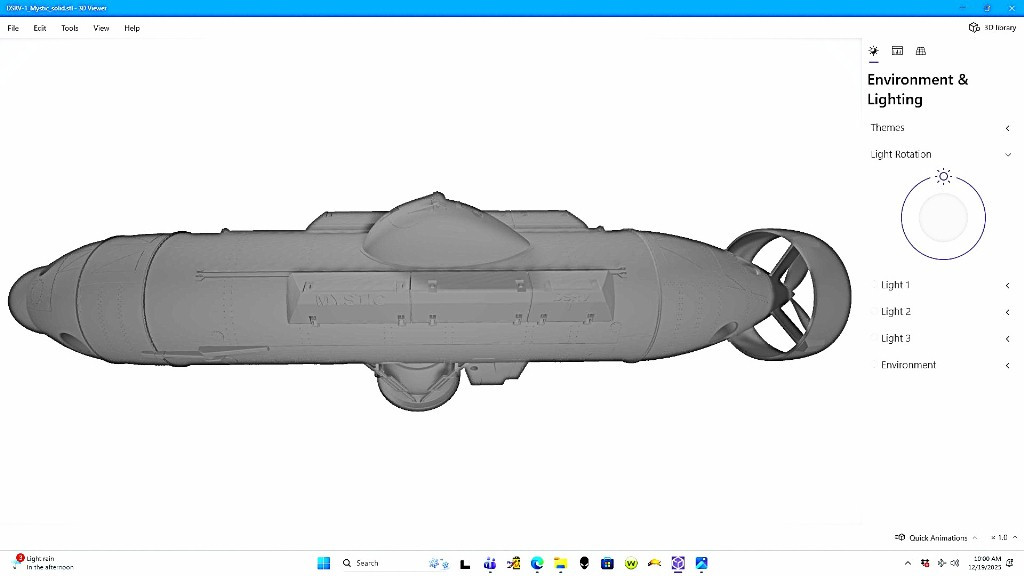The height and width of the screenshot is (576, 1024).
Task: Open the File menu
Action: coord(13,28)
